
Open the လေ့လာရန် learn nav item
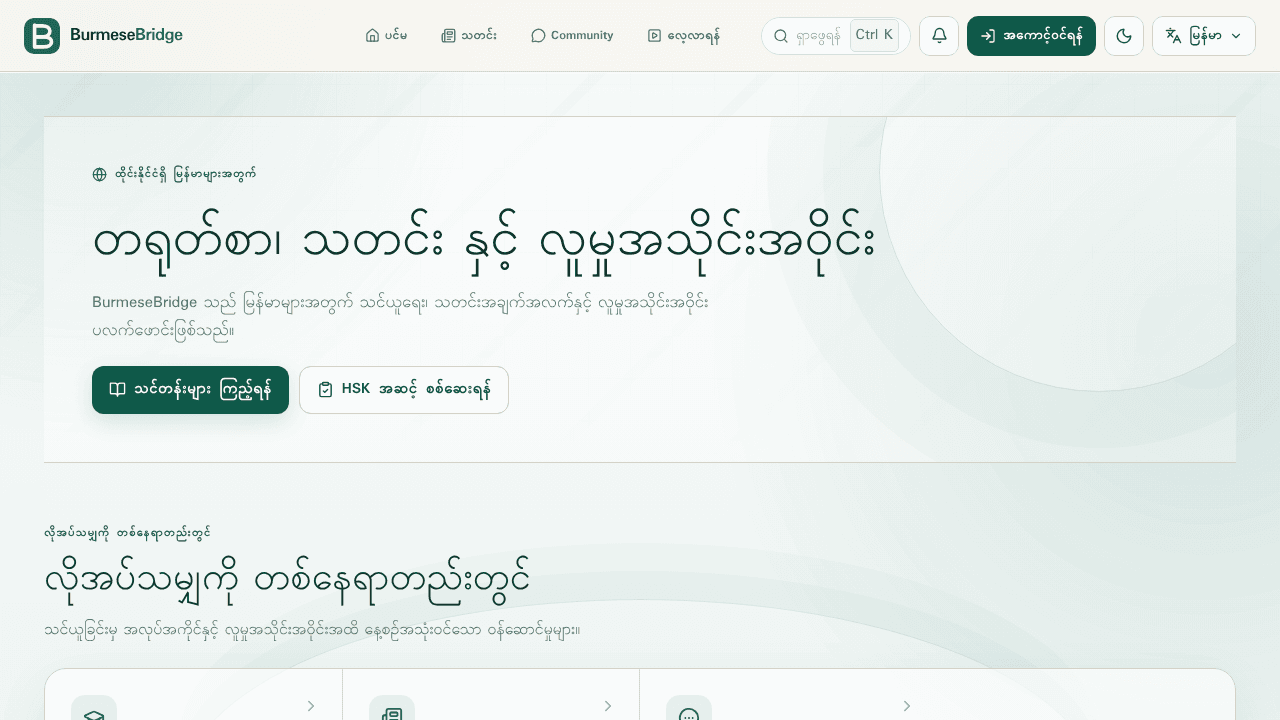coord(684,36)
